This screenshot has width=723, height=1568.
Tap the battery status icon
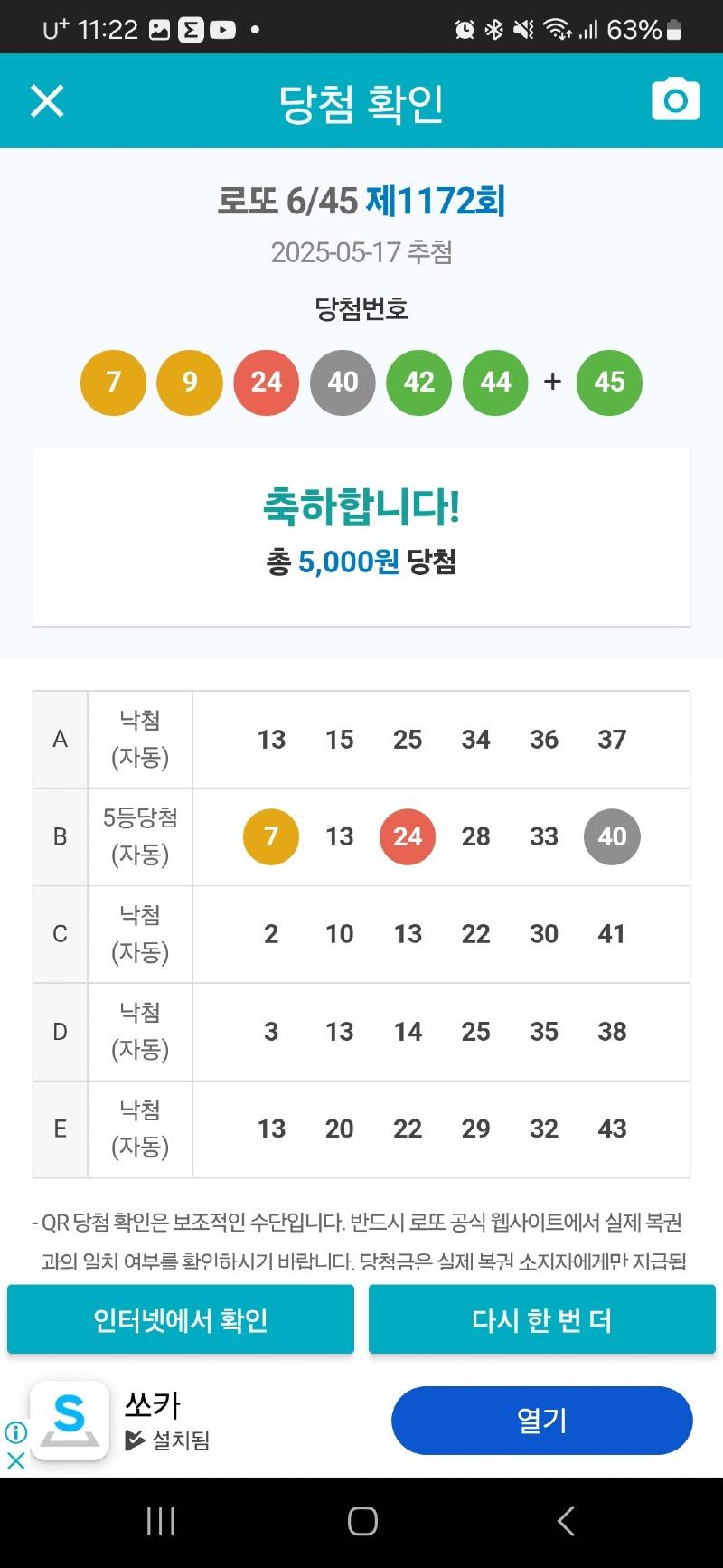pyautogui.click(x=673, y=30)
